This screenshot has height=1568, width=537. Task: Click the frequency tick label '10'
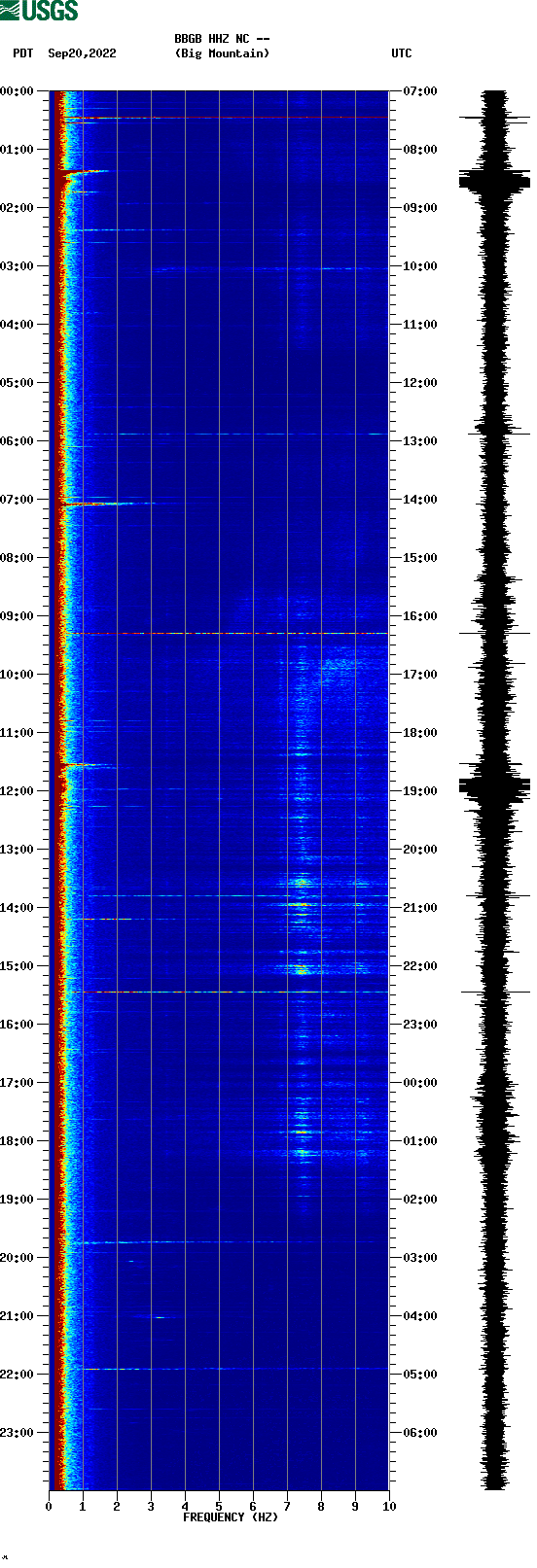pos(389,1507)
